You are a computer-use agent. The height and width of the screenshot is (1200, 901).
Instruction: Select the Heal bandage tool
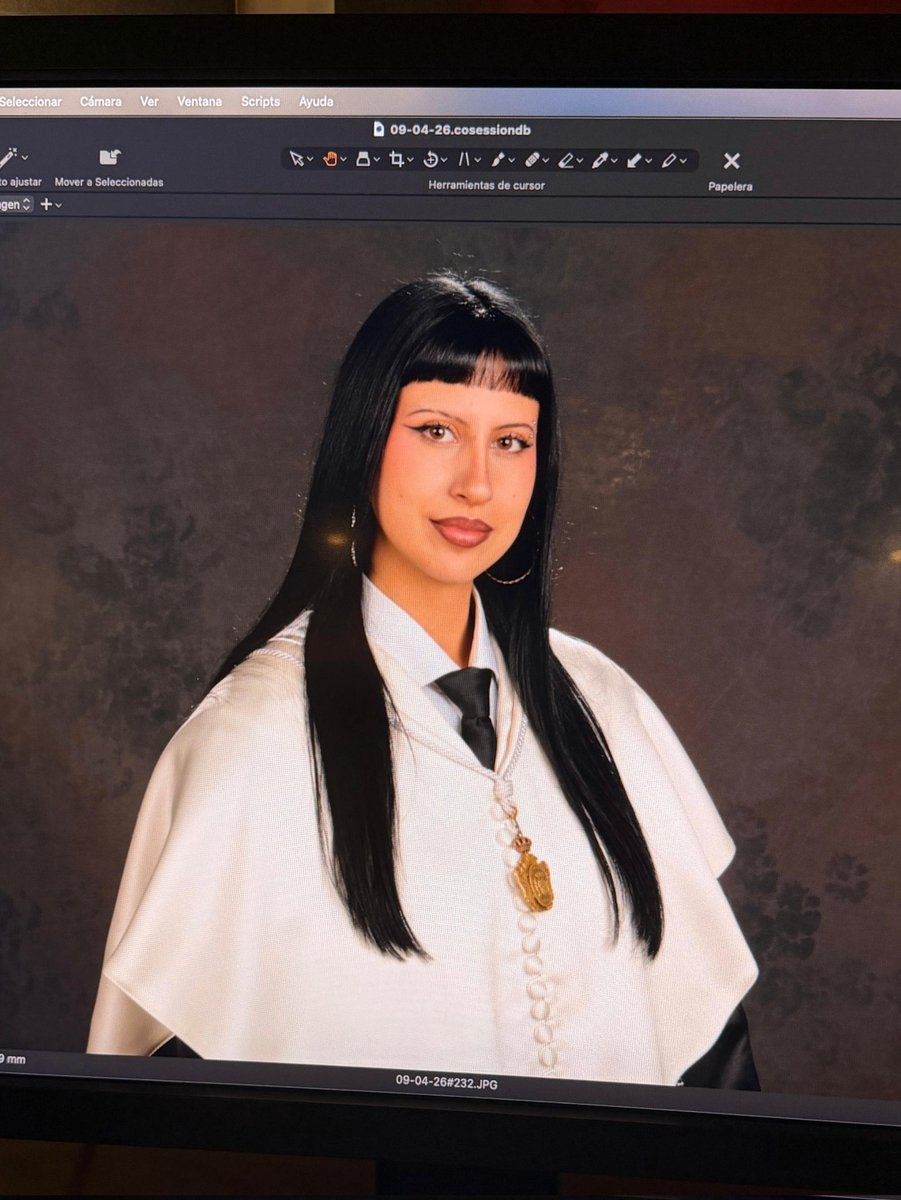(532, 159)
